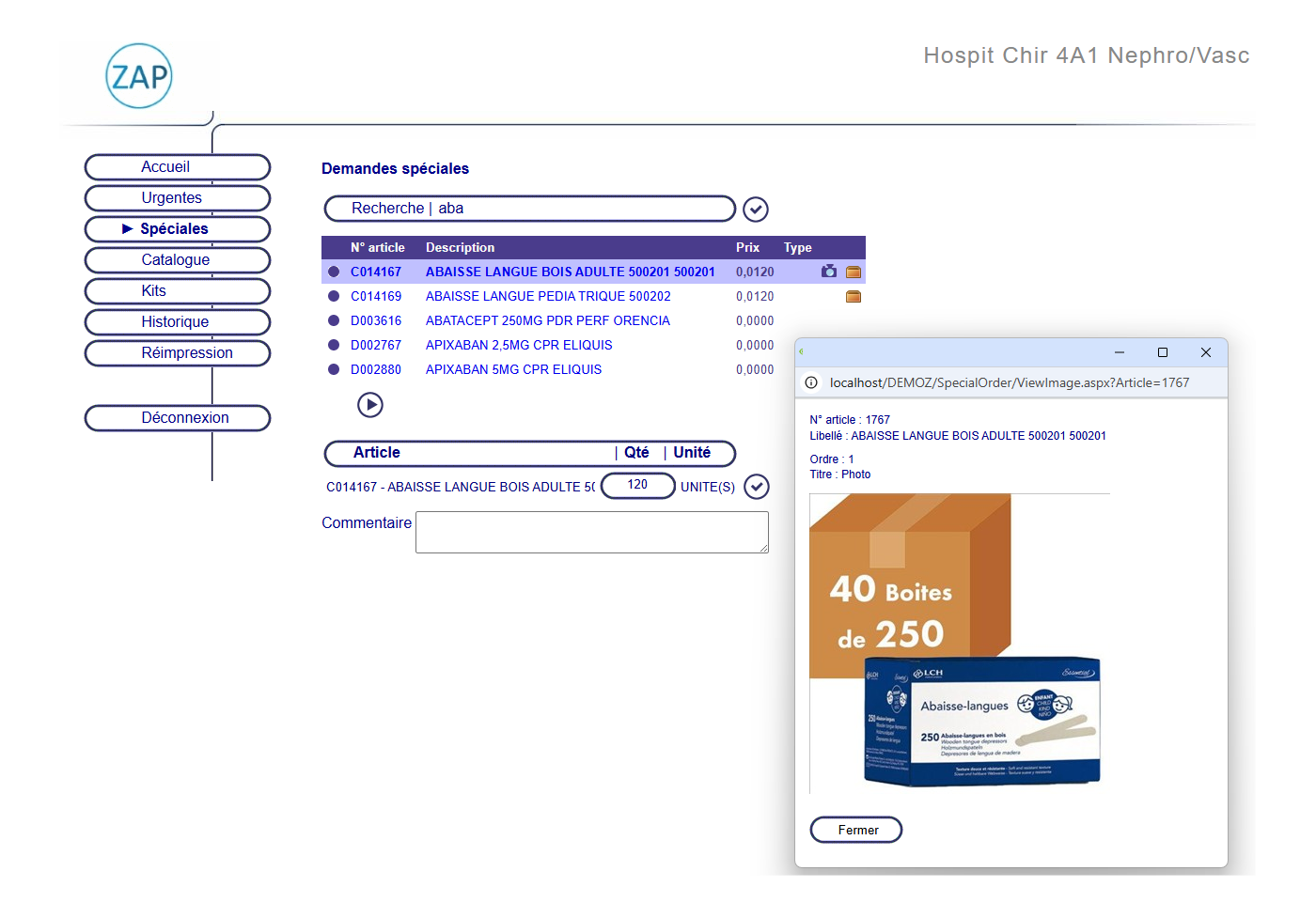Open the Déconnexion link
This screenshot has width=1316, height=918.
177,417
